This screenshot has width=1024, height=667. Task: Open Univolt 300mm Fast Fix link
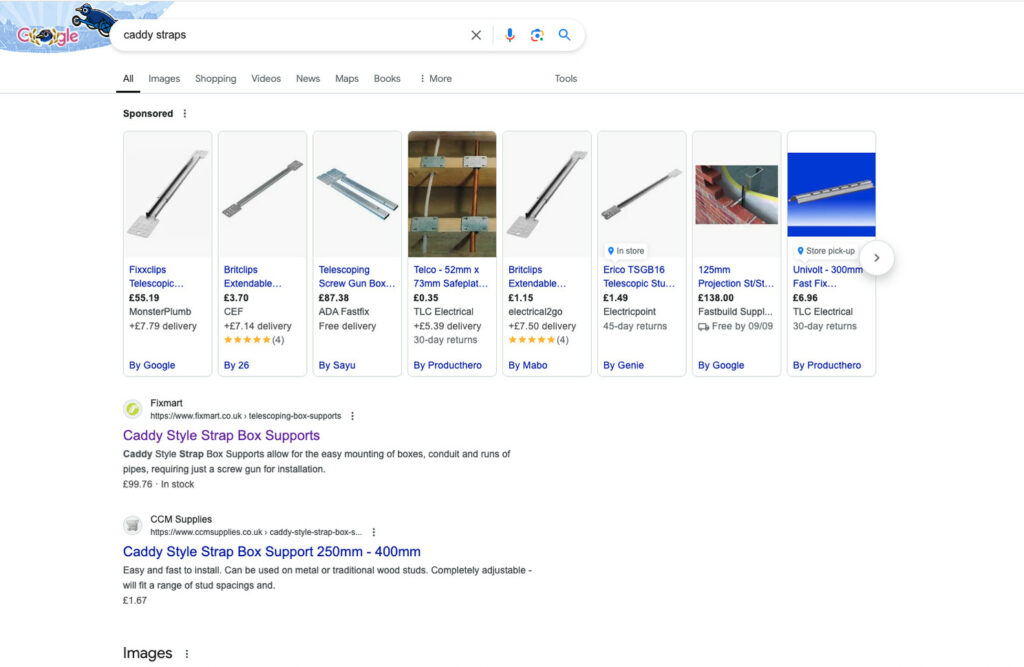(827, 277)
